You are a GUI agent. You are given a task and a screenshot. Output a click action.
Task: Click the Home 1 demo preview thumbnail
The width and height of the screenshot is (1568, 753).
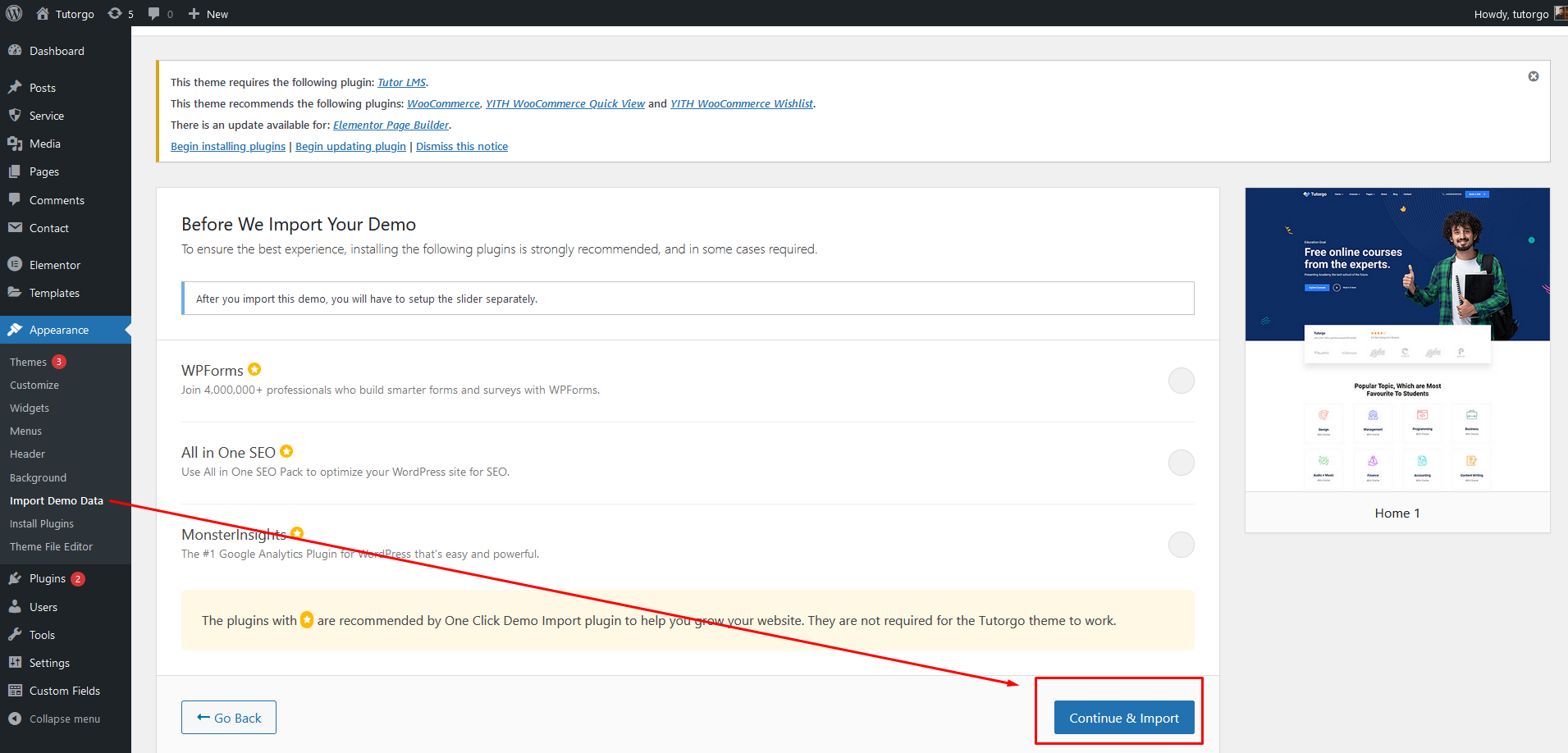point(1397,340)
